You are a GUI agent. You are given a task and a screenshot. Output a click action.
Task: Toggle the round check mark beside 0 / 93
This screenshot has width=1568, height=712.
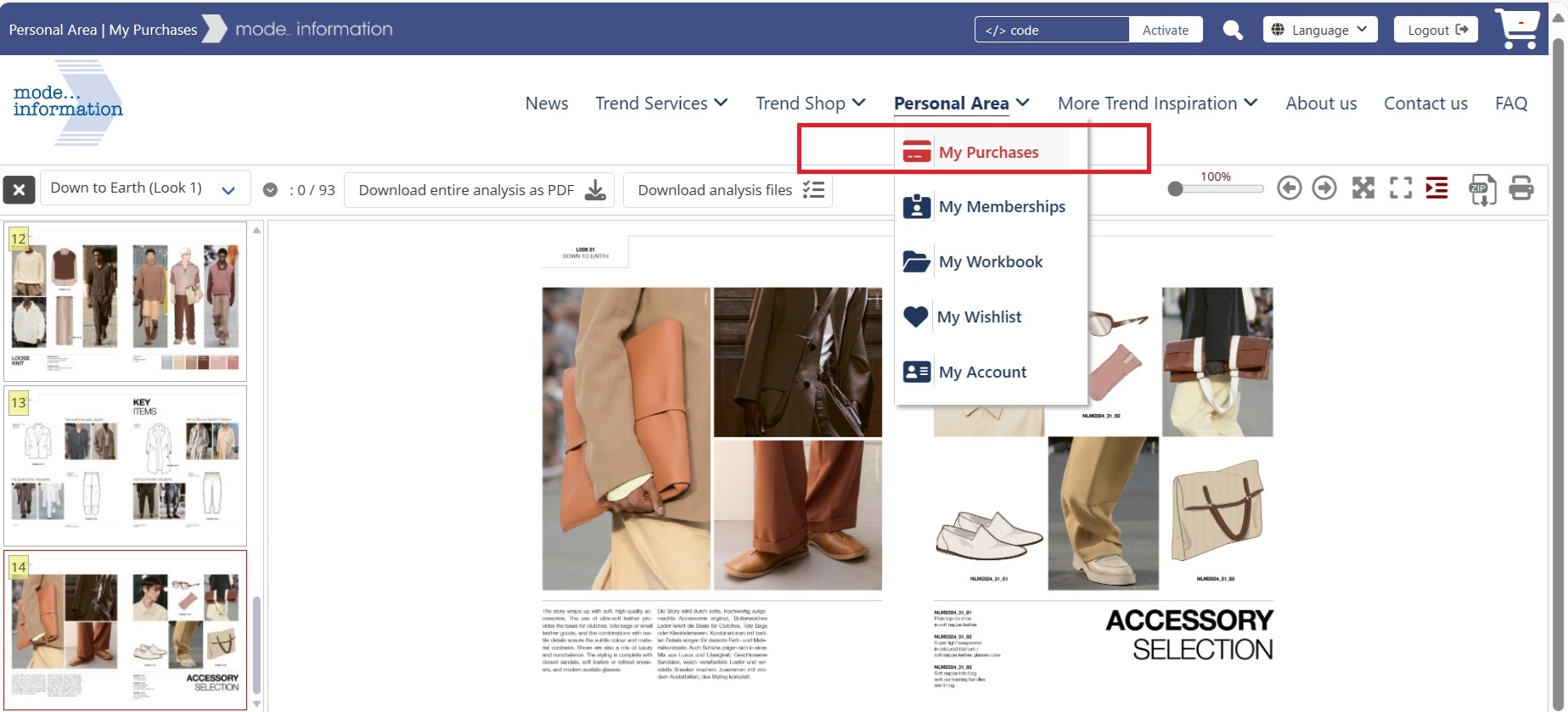270,190
